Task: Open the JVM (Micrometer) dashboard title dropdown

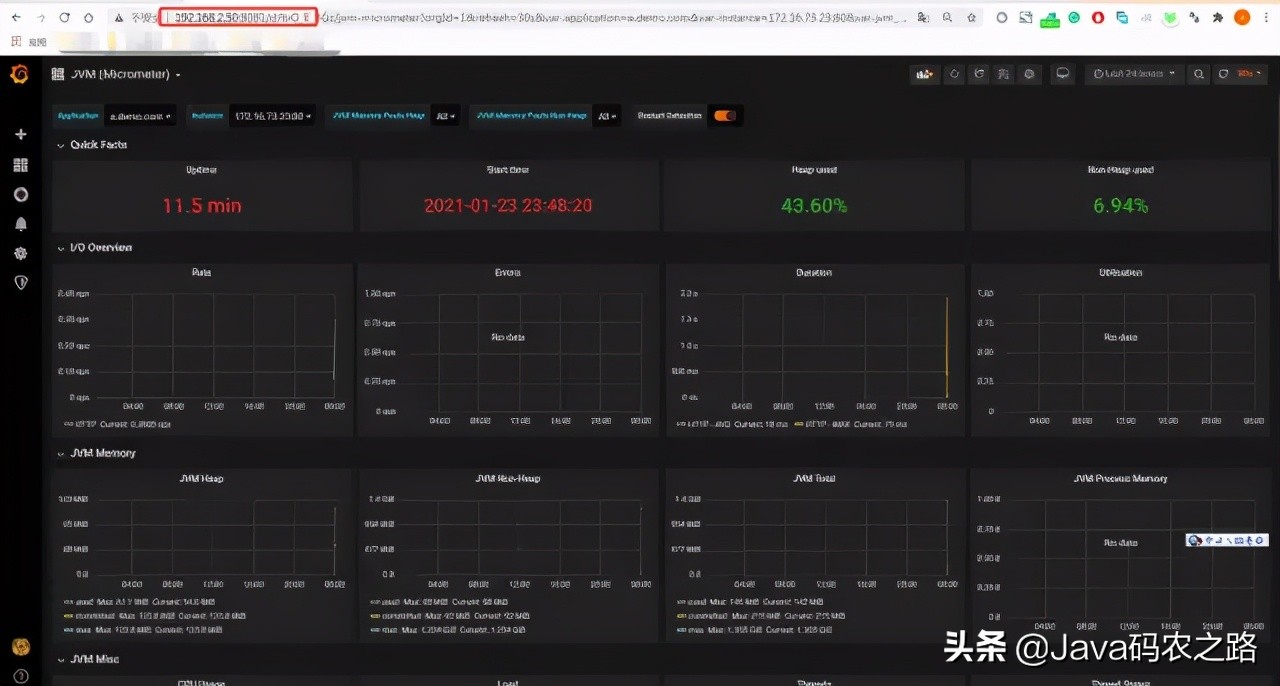Action: (x=125, y=75)
